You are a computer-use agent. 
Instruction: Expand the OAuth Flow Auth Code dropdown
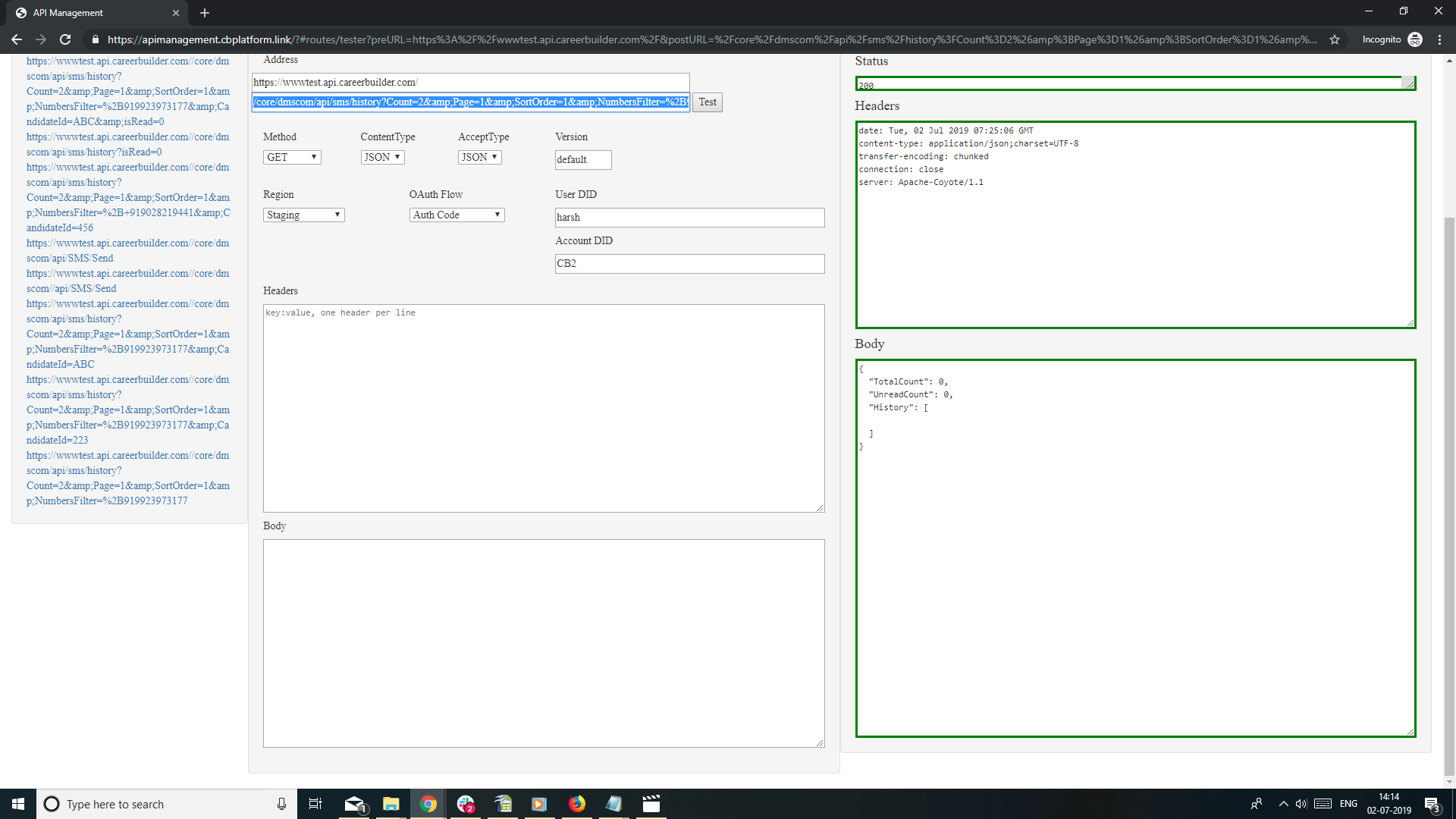[457, 215]
